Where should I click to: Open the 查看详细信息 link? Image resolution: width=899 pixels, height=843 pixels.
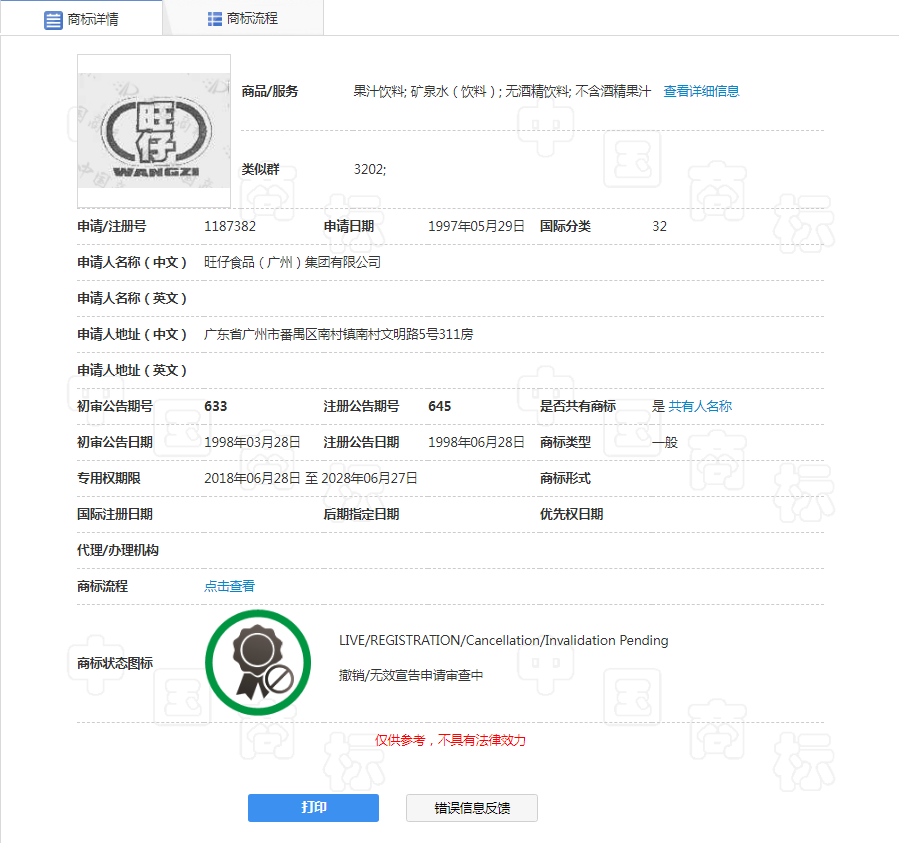701,91
